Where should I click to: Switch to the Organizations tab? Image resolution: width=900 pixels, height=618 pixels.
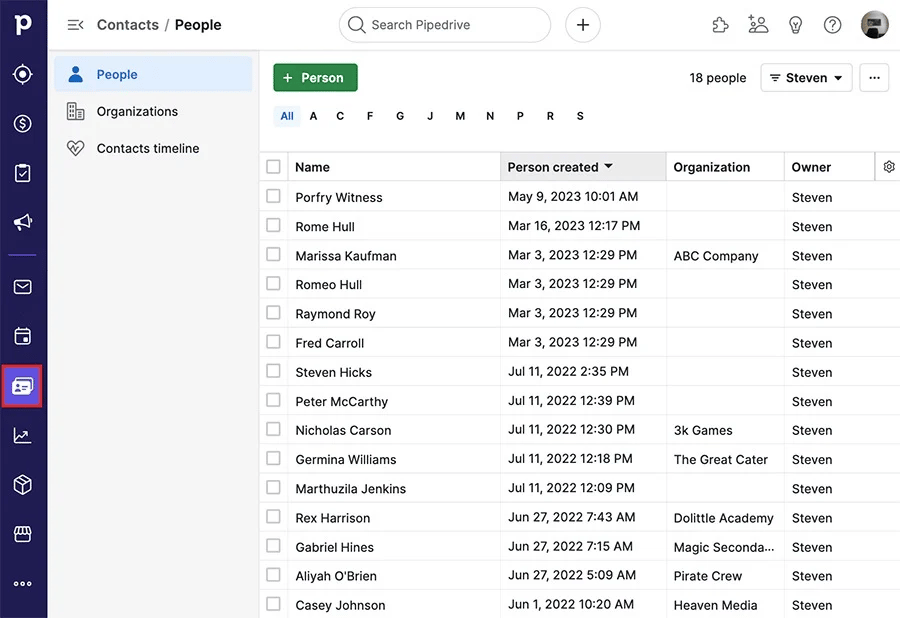coord(138,111)
